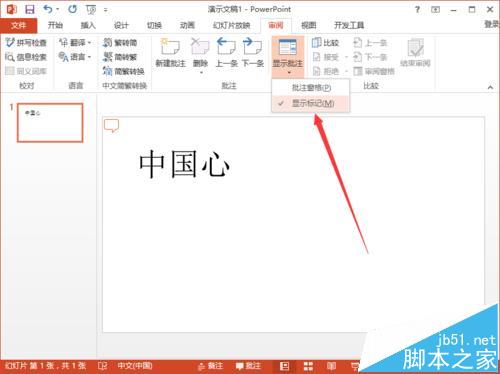The height and width of the screenshot is (374, 500).
Task: Toggle 批注 comments in status bar
Action: click(x=248, y=366)
